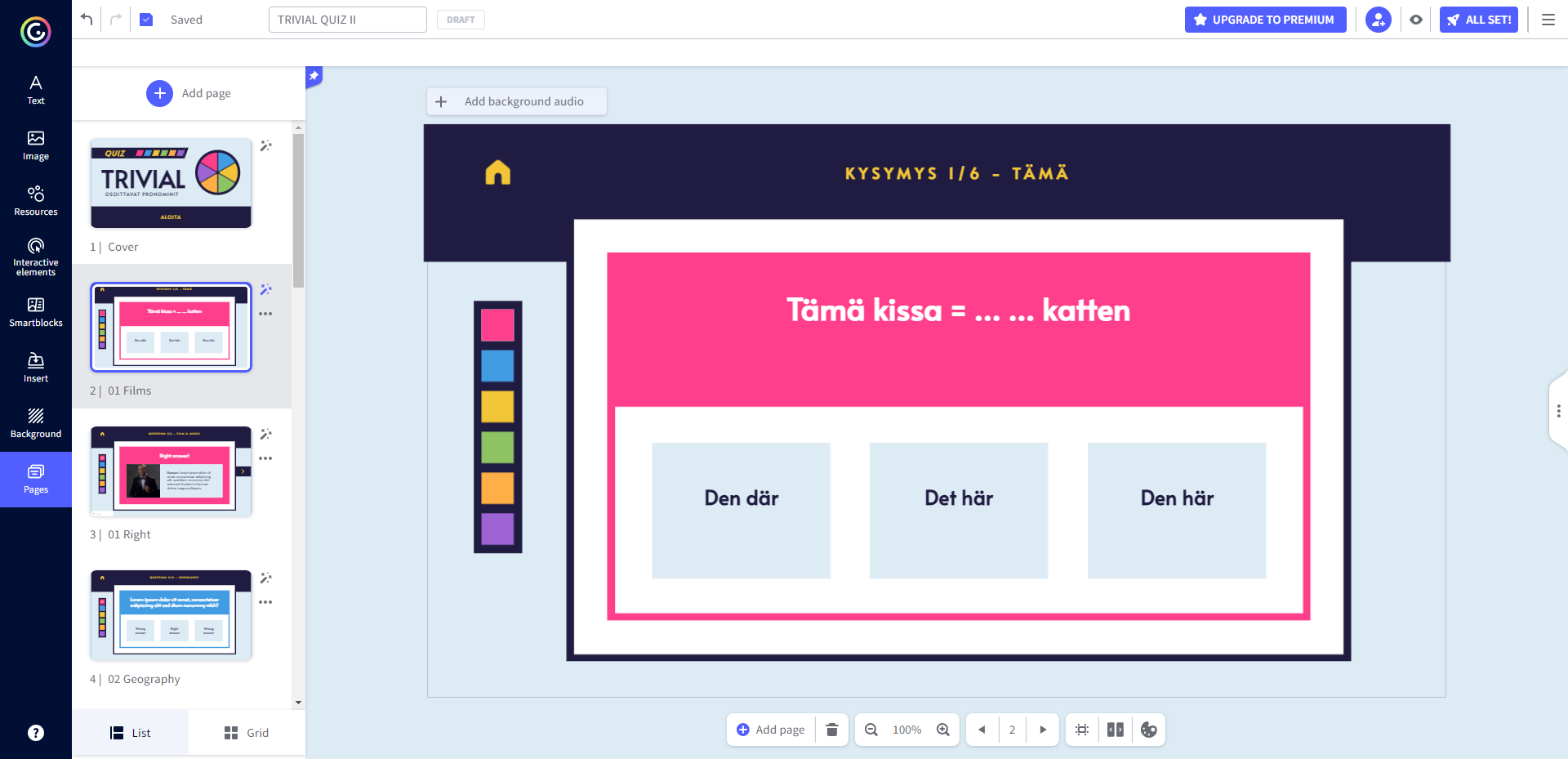Click the pages list scrollbar
This screenshot has width=1568, height=759.
(298, 210)
